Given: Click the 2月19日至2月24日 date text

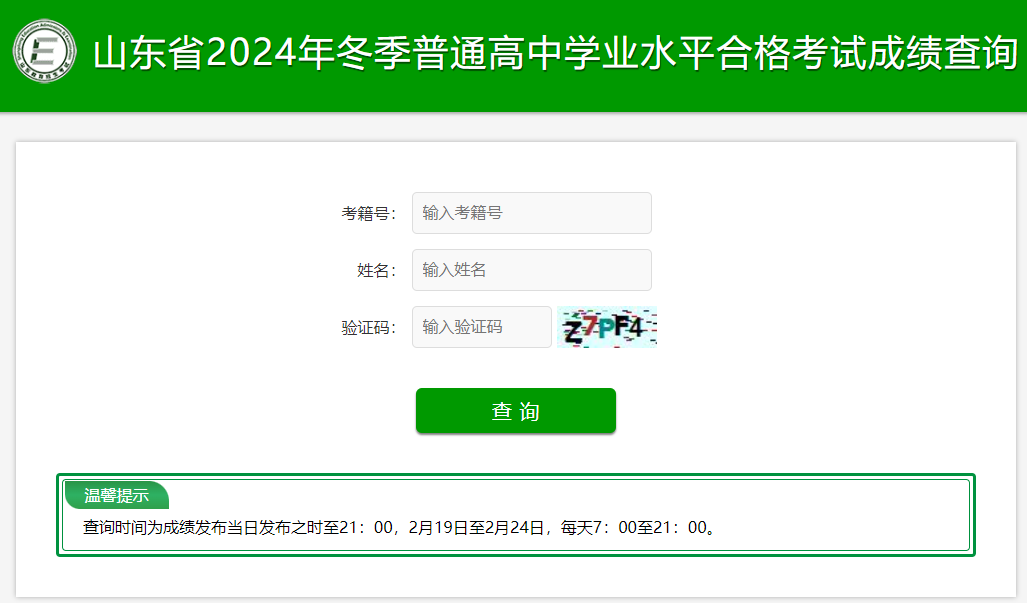Looking at the screenshot, I should [x=476, y=528].
